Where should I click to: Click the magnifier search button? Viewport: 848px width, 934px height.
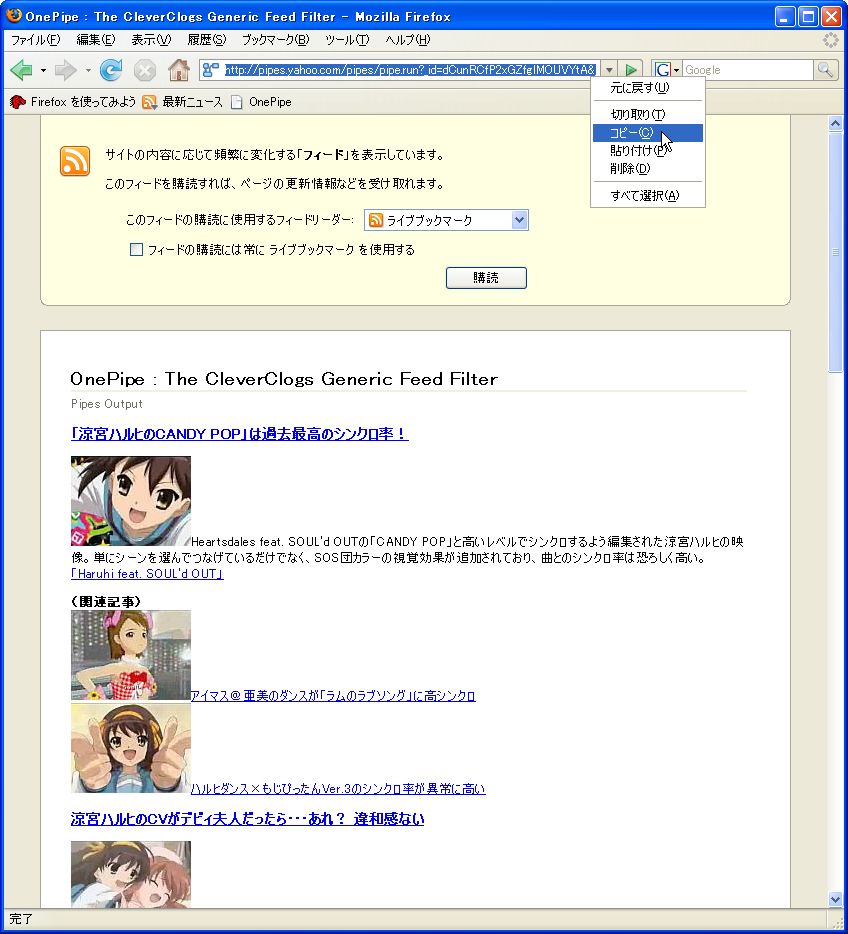click(825, 70)
